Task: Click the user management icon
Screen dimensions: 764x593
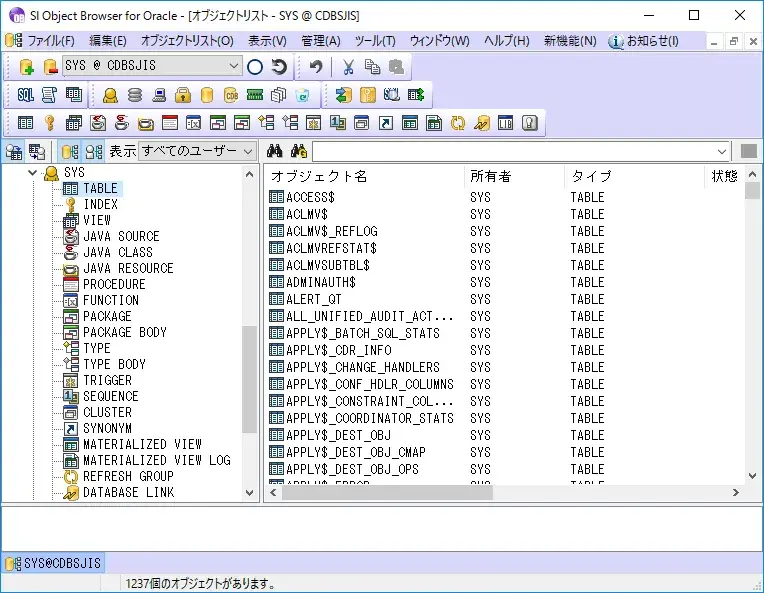Action: (110, 95)
